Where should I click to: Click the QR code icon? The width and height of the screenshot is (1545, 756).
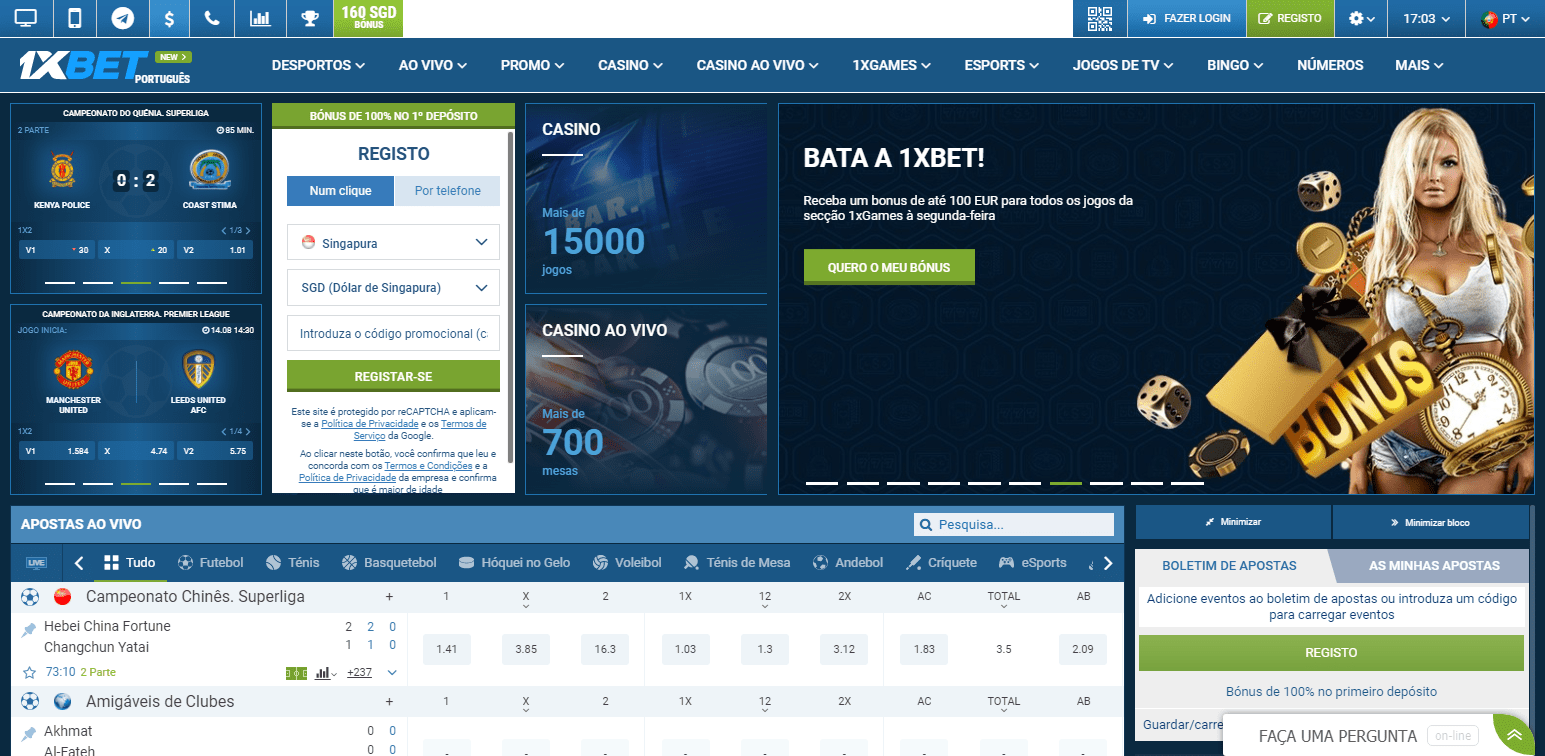[1100, 18]
